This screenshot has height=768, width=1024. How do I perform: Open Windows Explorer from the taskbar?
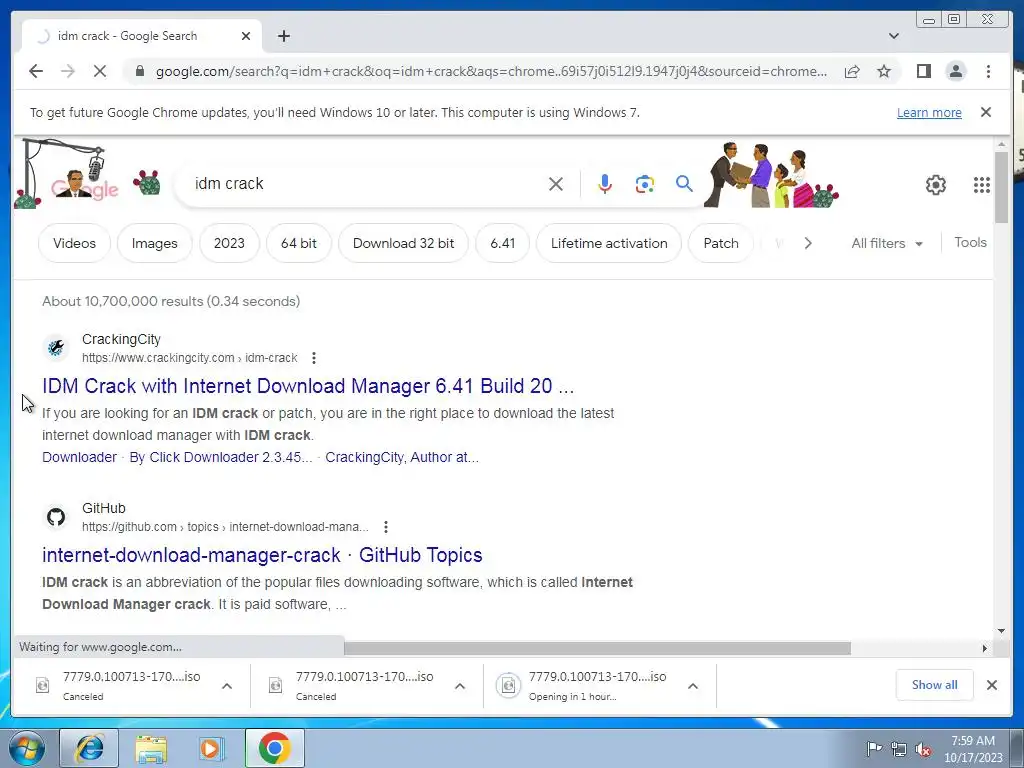pyautogui.click(x=151, y=748)
